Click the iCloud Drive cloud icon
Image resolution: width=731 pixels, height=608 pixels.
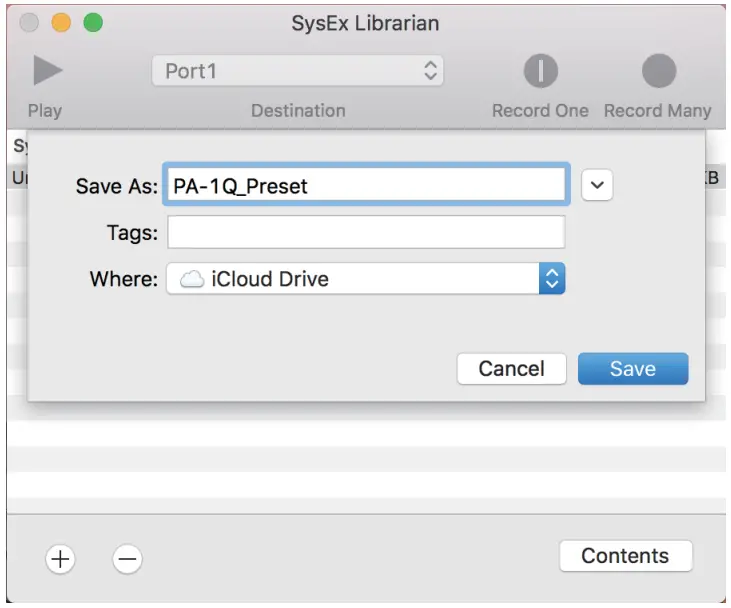coord(191,279)
